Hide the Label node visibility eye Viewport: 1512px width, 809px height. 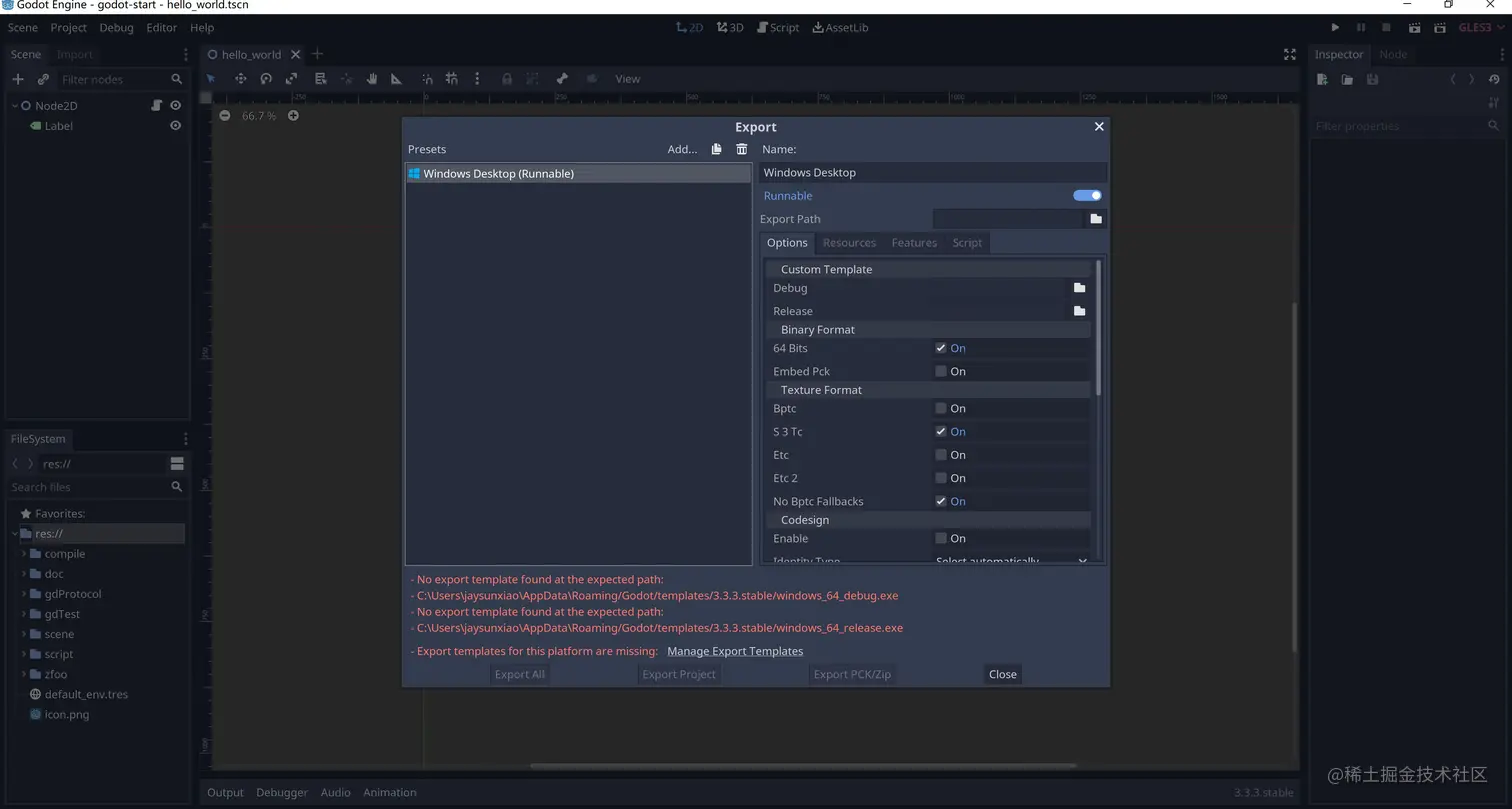click(x=175, y=126)
